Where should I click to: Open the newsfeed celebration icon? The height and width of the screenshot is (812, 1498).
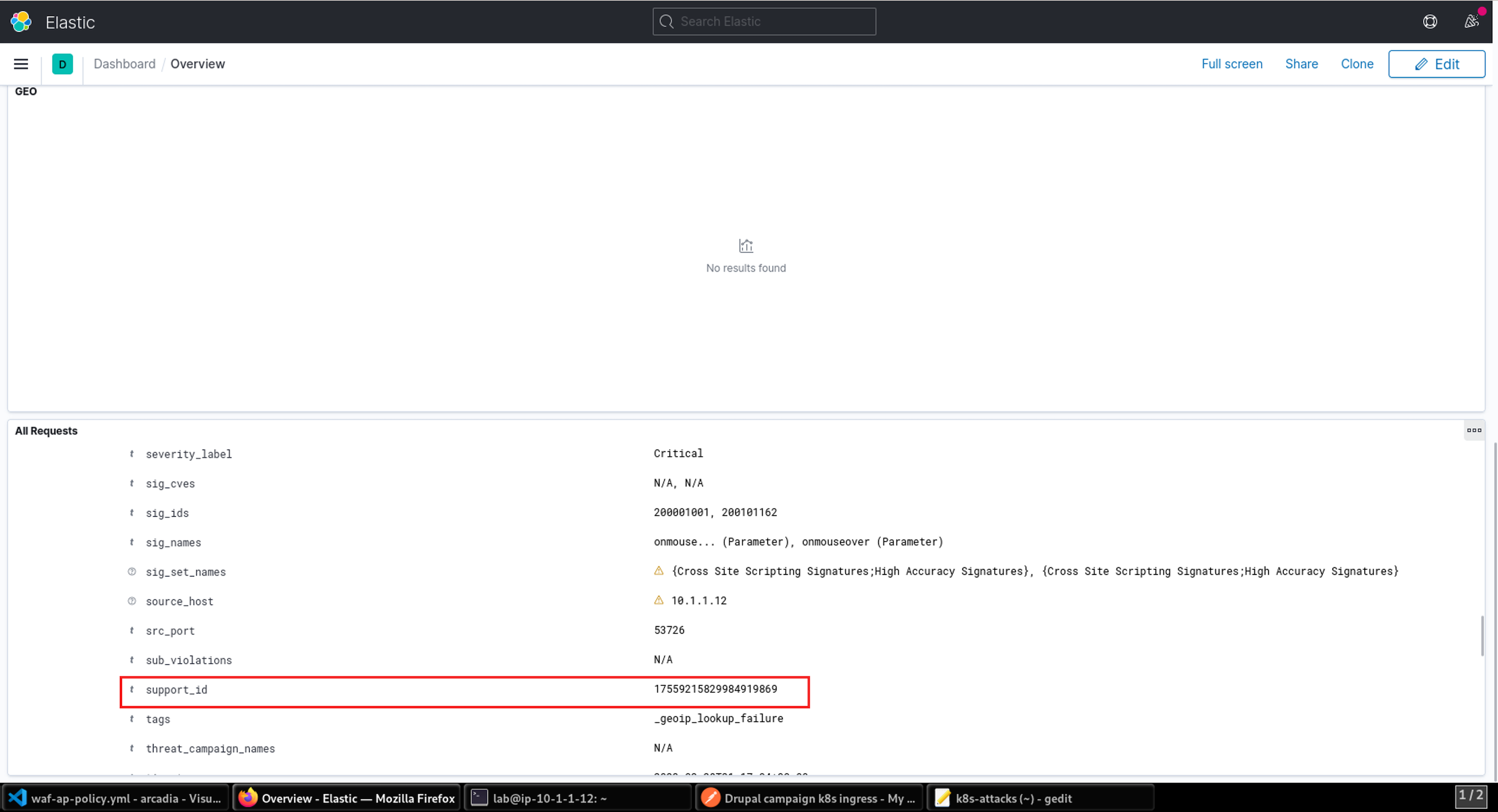click(x=1471, y=21)
